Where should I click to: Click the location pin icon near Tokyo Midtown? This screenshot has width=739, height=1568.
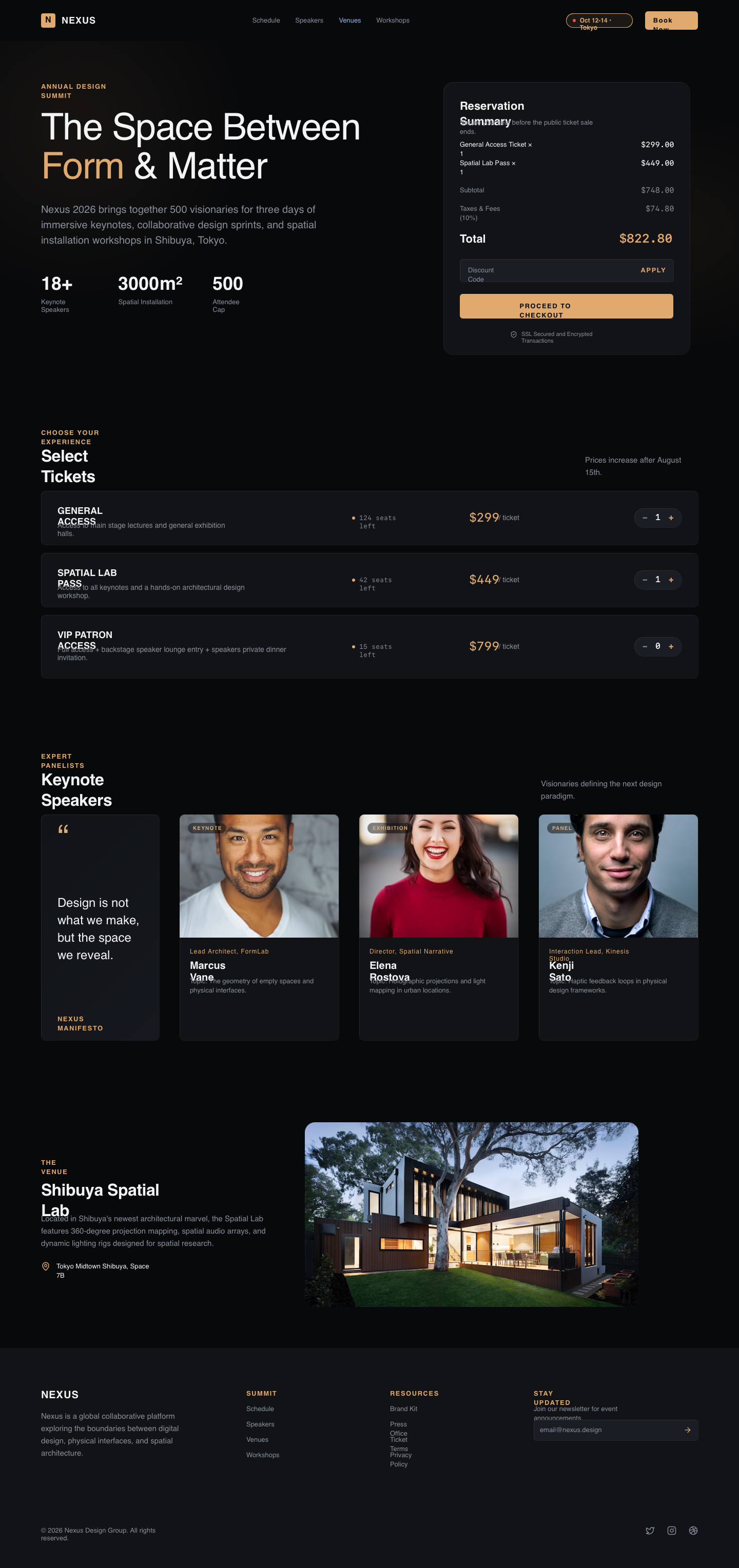coord(46,1266)
